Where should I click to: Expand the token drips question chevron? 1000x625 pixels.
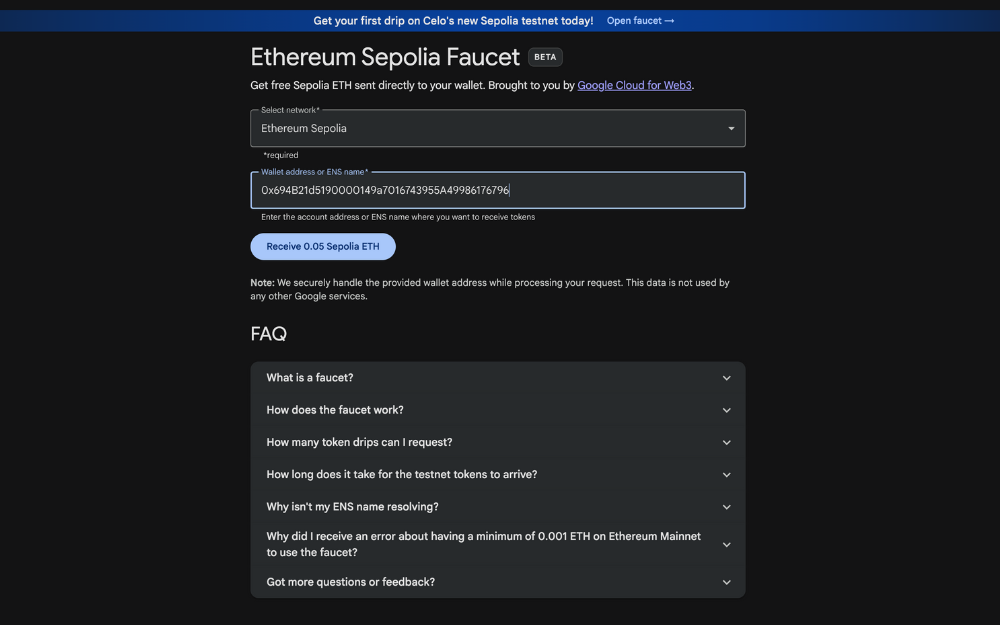coord(727,442)
